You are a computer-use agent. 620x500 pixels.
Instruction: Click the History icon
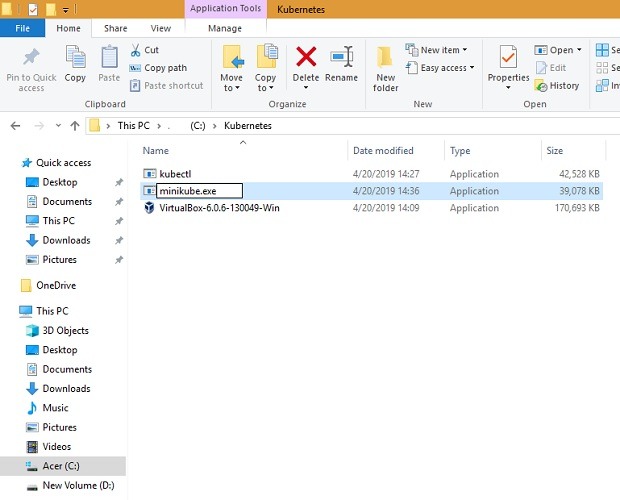click(541, 86)
